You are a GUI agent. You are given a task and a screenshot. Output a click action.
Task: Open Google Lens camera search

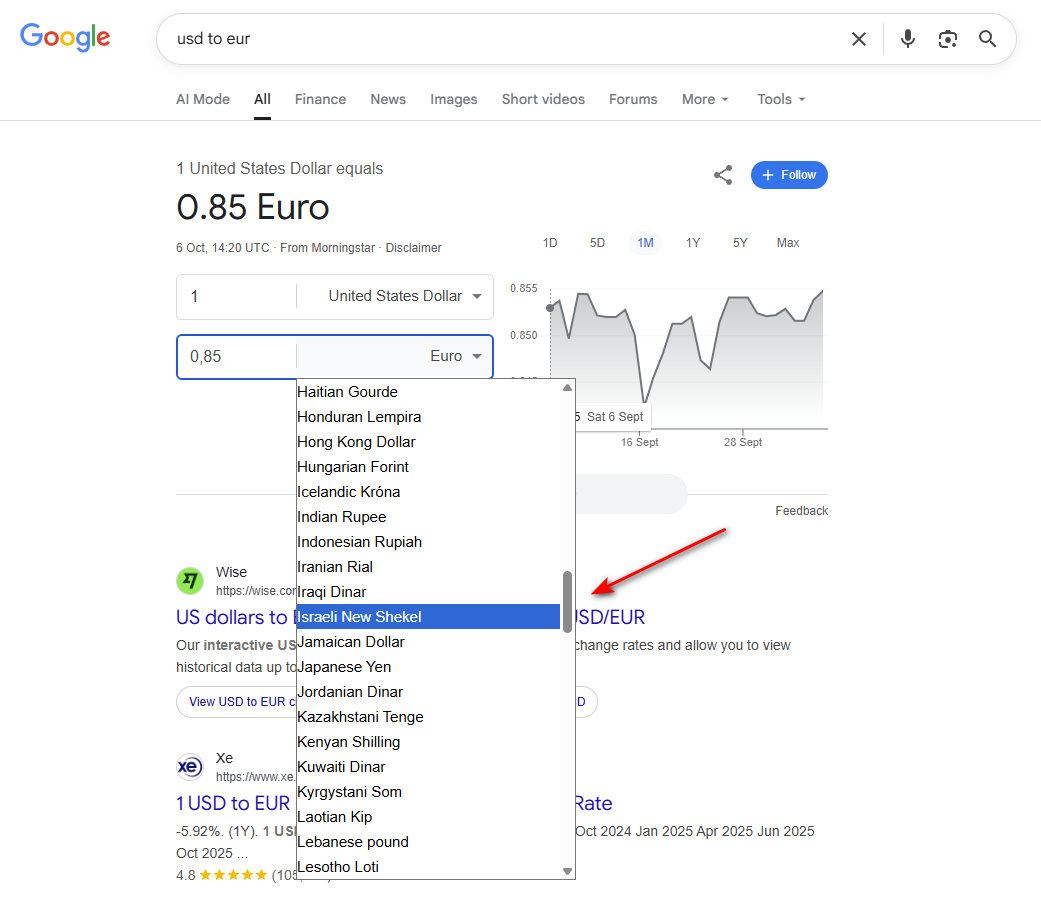[x=947, y=38]
